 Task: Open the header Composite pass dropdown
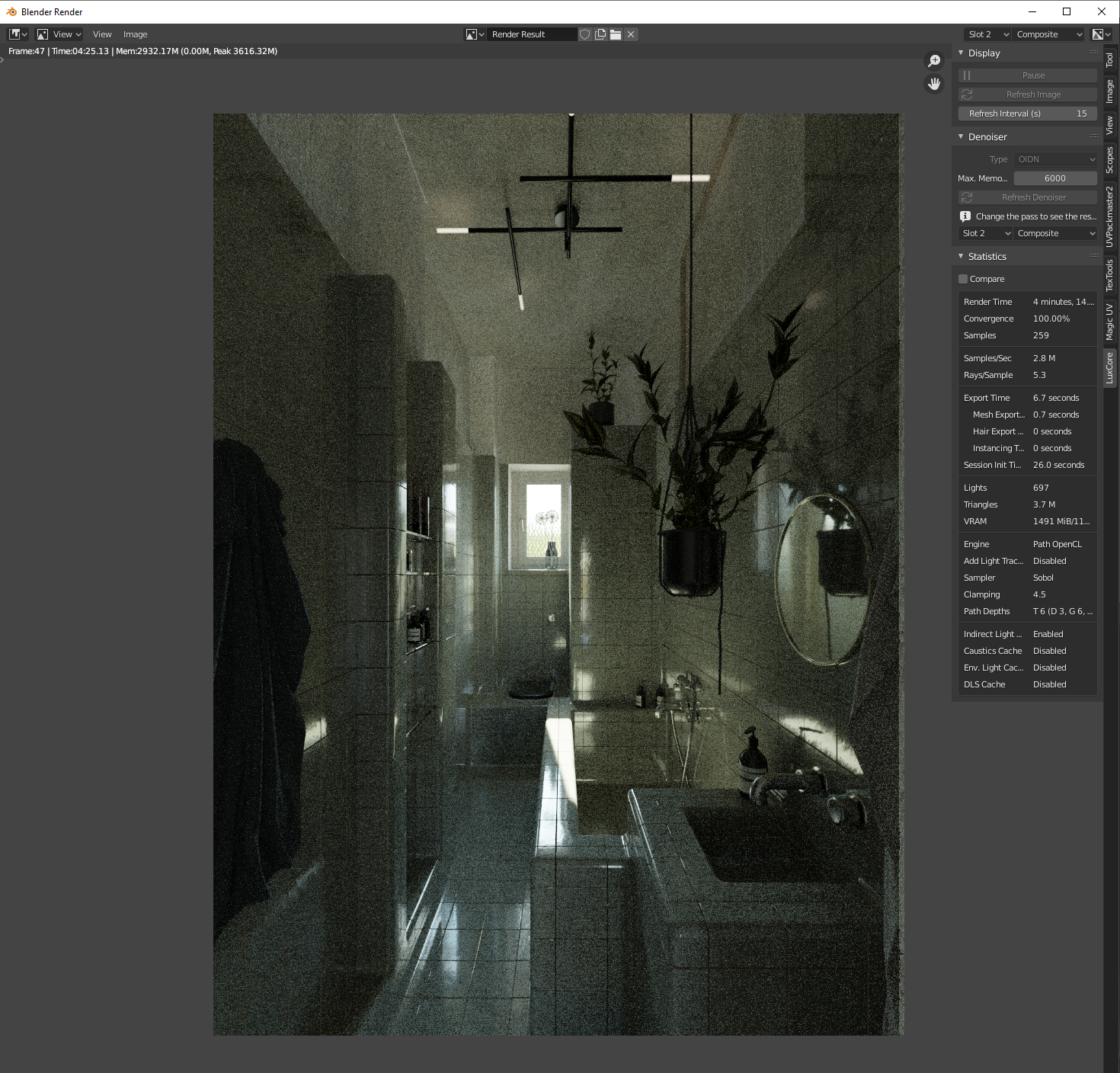click(x=1048, y=34)
